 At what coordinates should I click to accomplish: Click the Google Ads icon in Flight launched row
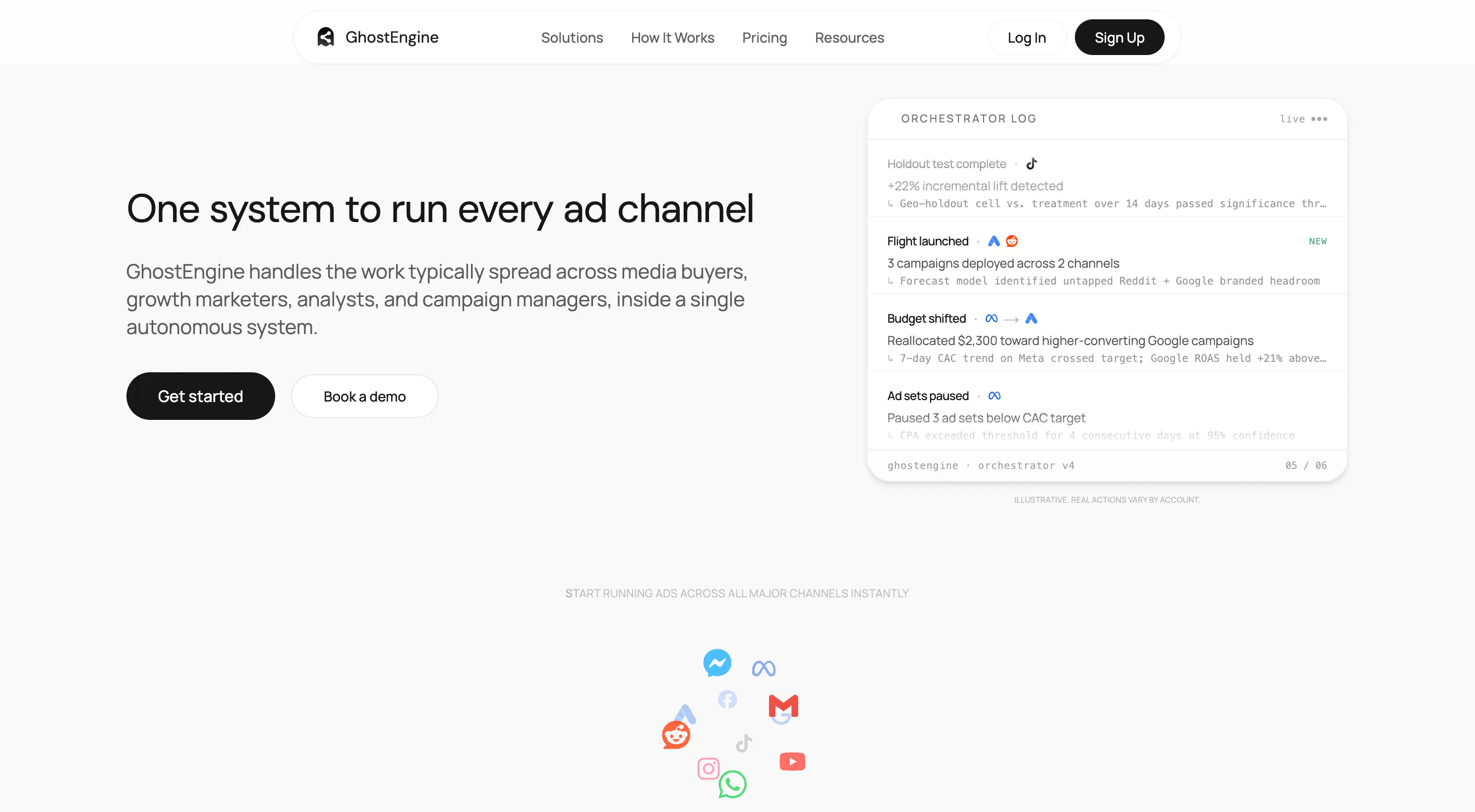click(994, 241)
